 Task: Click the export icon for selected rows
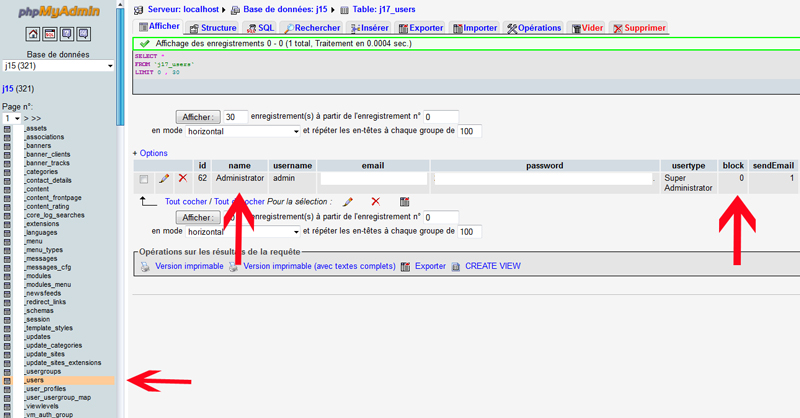[404, 201]
